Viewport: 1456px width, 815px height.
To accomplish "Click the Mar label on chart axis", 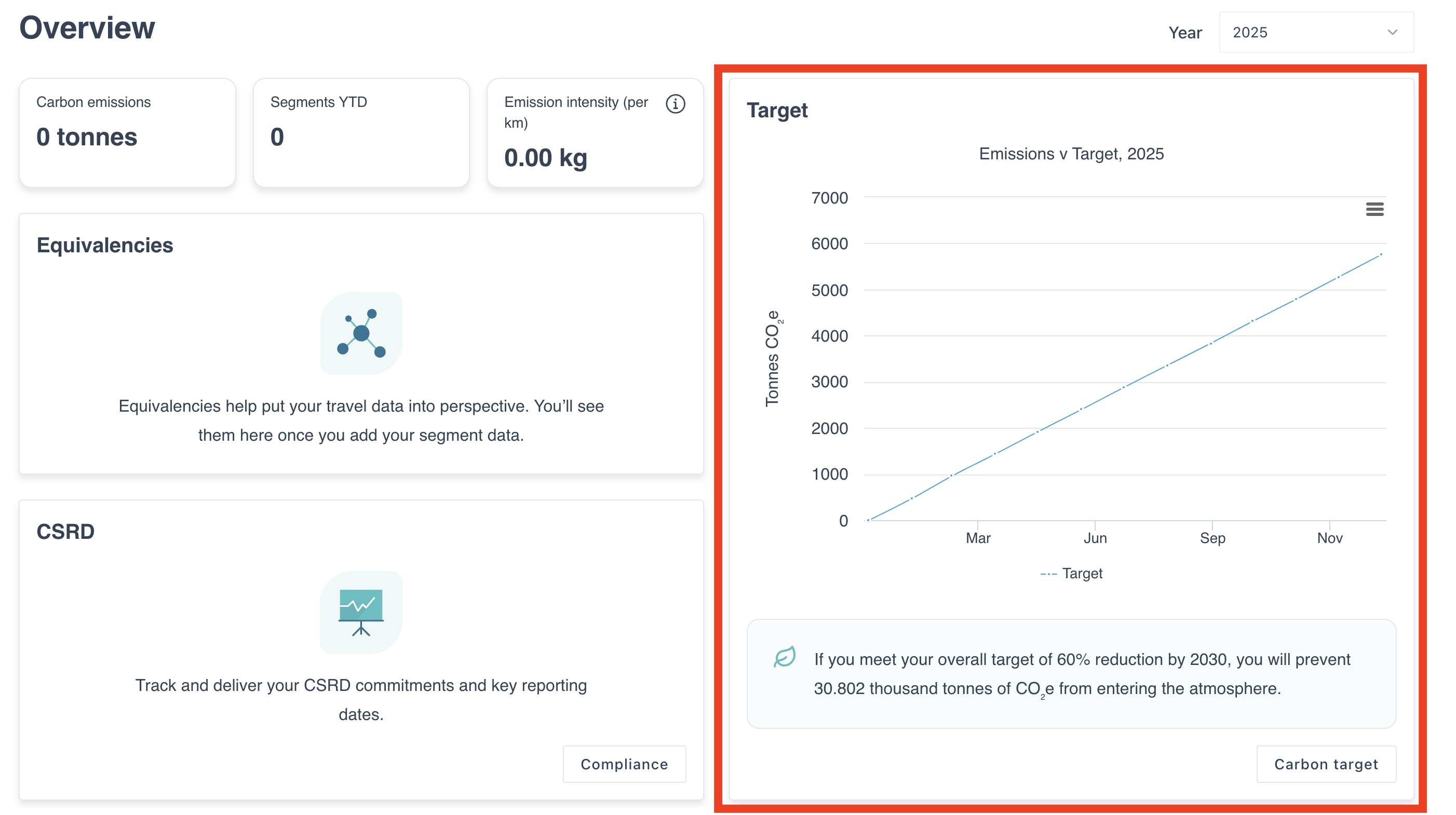I will click(x=978, y=537).
